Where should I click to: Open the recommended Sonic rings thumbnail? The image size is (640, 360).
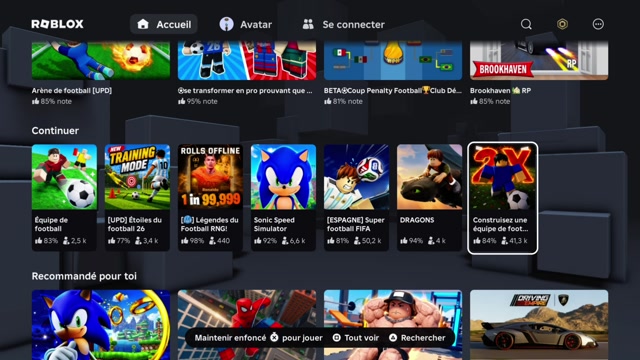pyautogui.click(x=101, y=325)
